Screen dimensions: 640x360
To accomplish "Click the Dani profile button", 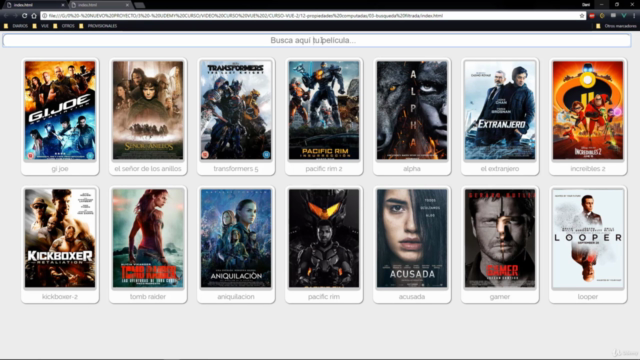I will point(586,4).
